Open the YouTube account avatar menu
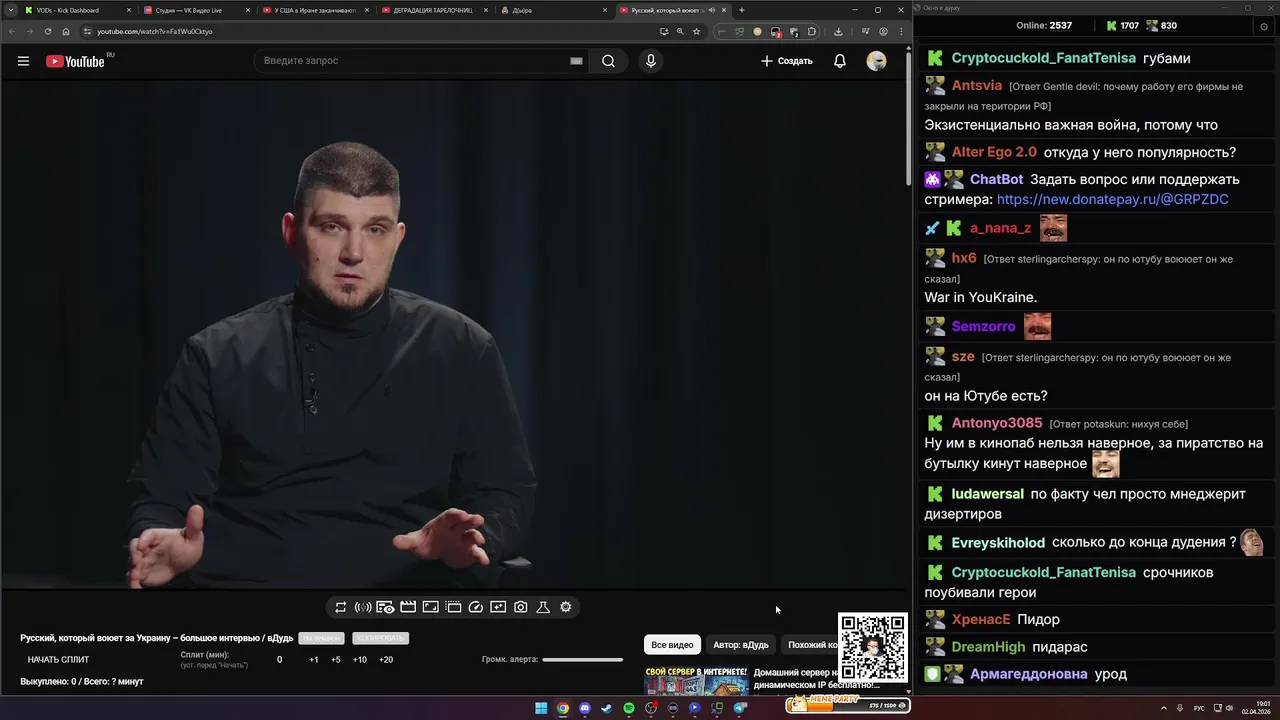 tap(876, 61)
